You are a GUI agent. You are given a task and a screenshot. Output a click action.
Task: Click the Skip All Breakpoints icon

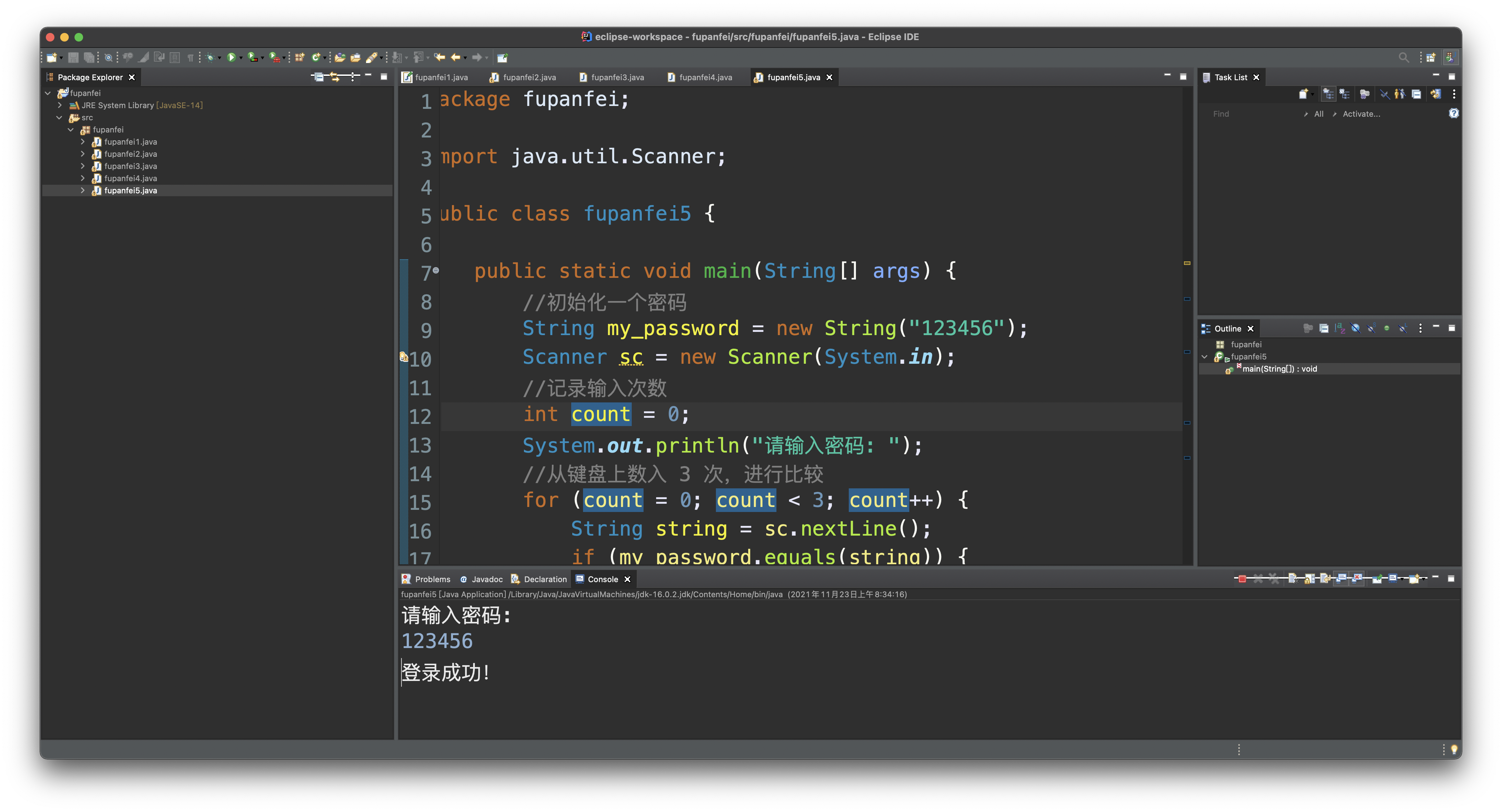coord(109,57)
